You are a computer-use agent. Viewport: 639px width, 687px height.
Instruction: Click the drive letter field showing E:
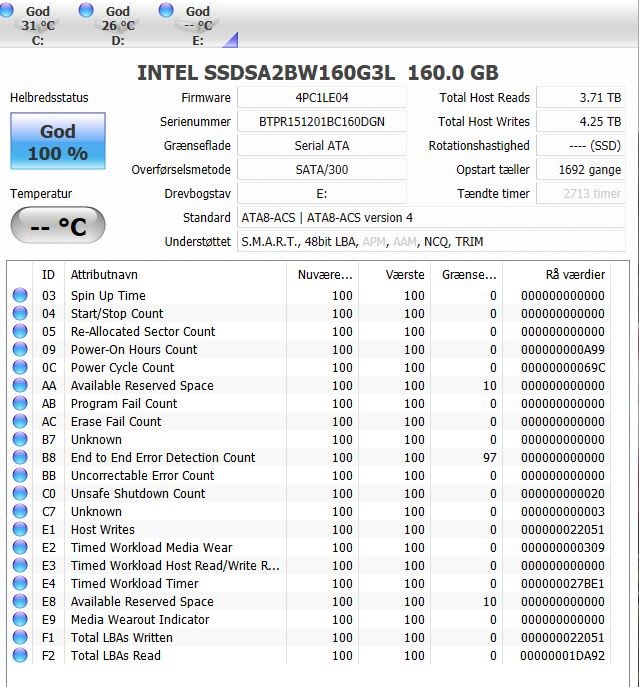click(x=322, y=193)
